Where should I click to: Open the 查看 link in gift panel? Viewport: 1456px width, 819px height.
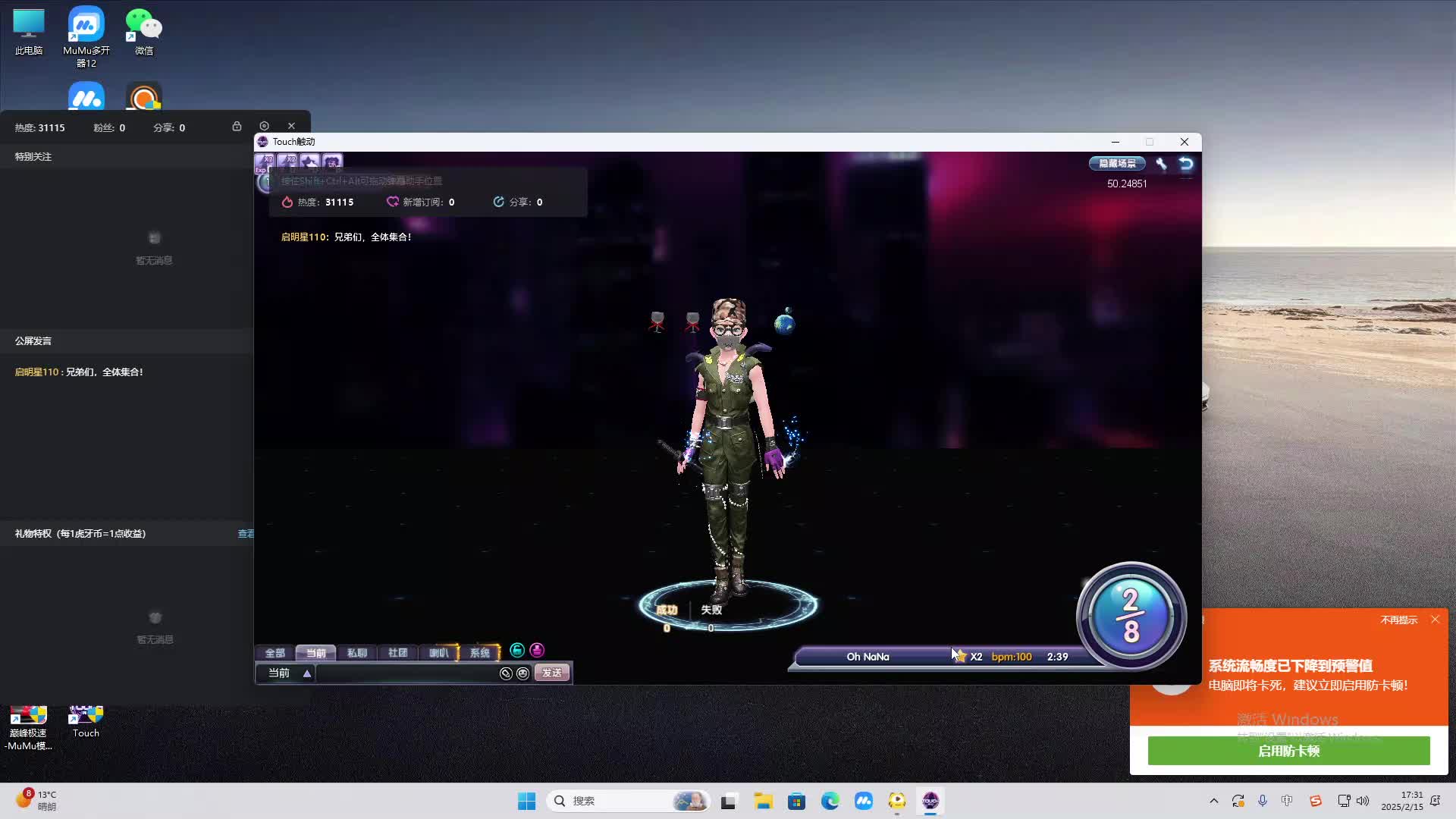(x=246, y=534)
